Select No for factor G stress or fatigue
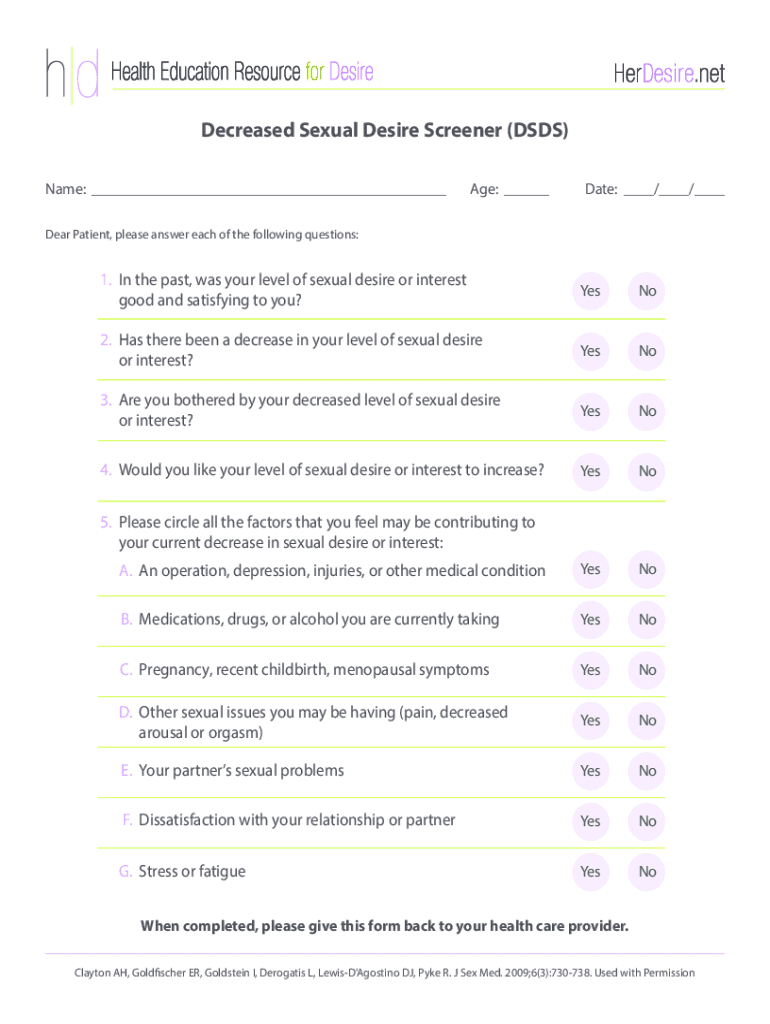770x1024 pixels. pos(647,872)
